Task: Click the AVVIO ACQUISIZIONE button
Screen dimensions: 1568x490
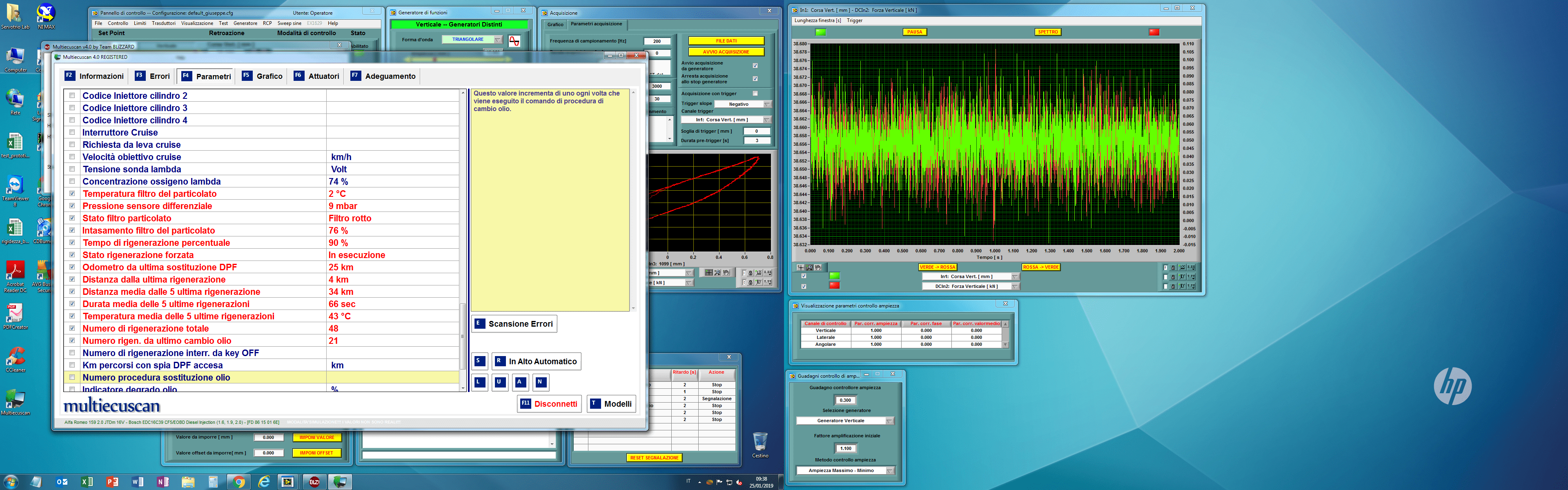Action: [726, 52]
